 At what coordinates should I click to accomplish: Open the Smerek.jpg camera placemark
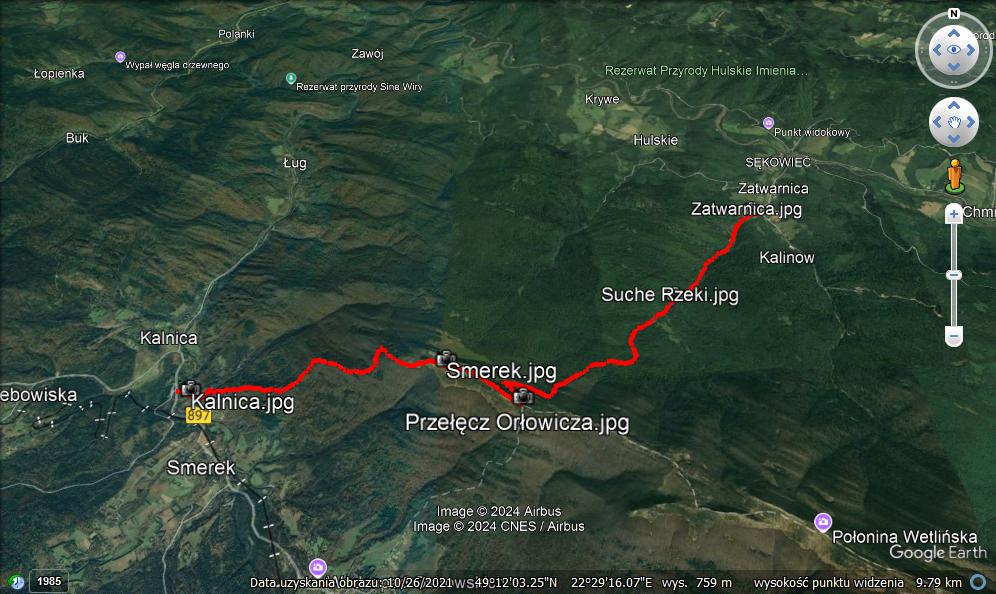[x=445, y=358]
